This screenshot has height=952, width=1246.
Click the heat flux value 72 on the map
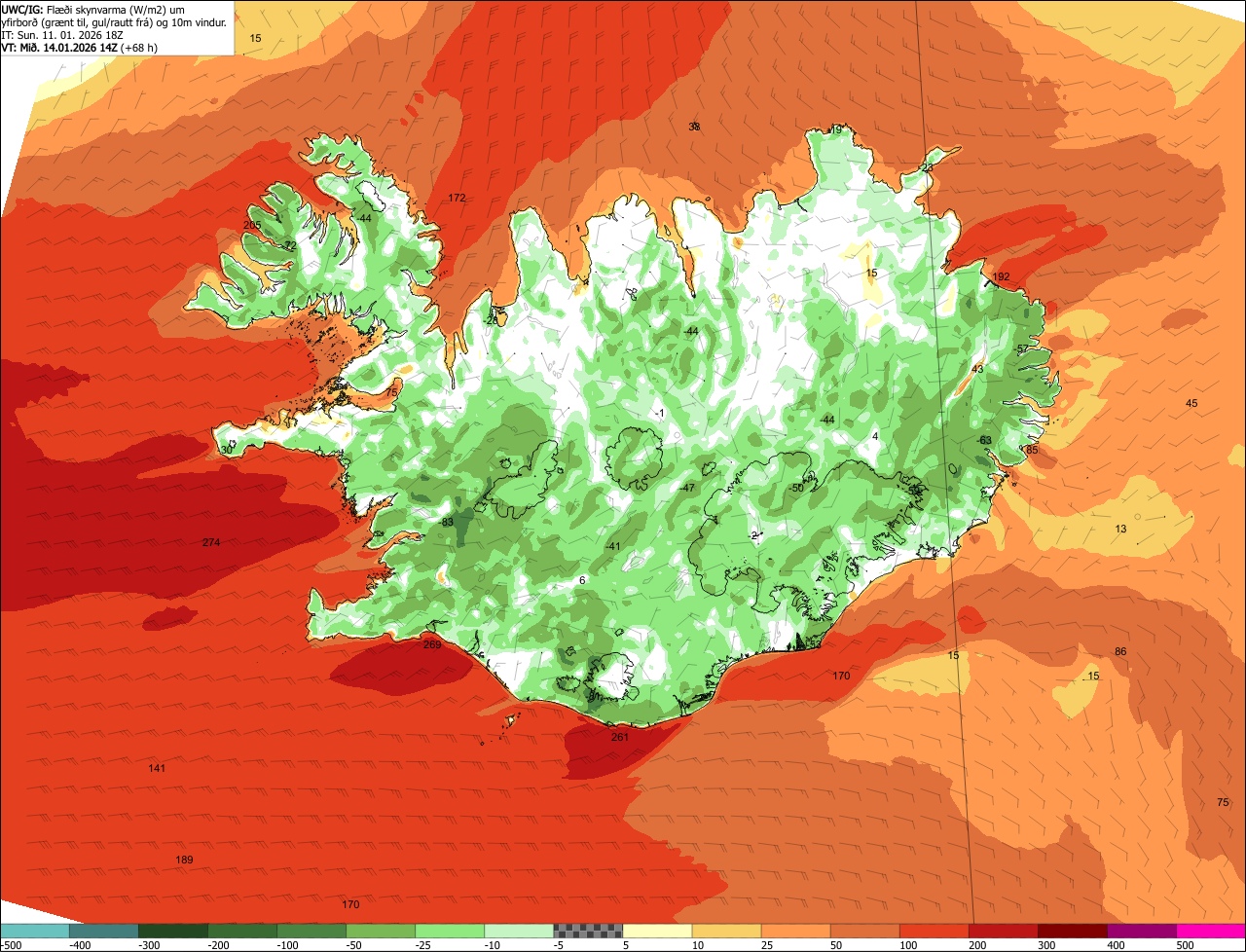pyautogui.click(x=289, y=245)
